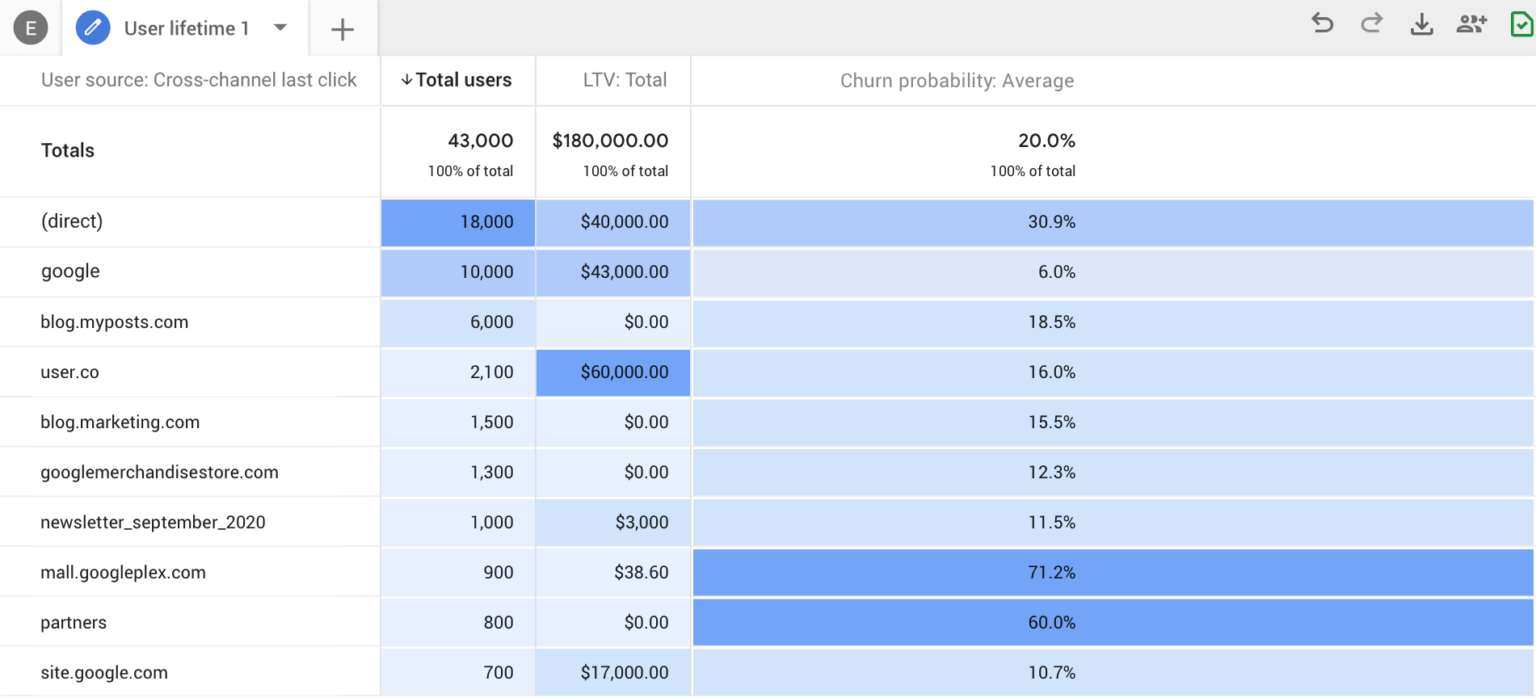Click the LTV: Total column header
Viewport: 1536px width, 698px height.
tap(625, 80)
